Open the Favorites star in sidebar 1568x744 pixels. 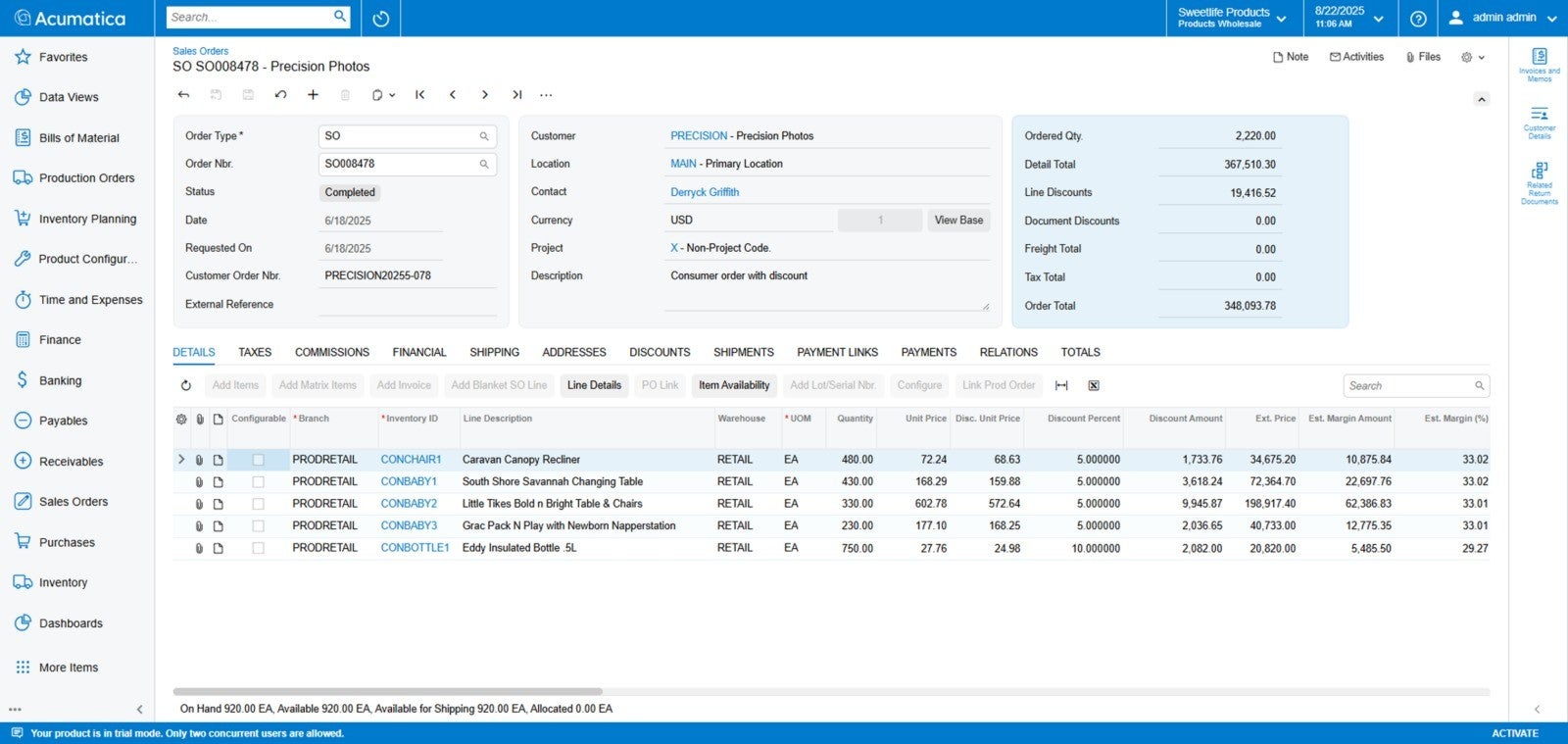point(23,57)
